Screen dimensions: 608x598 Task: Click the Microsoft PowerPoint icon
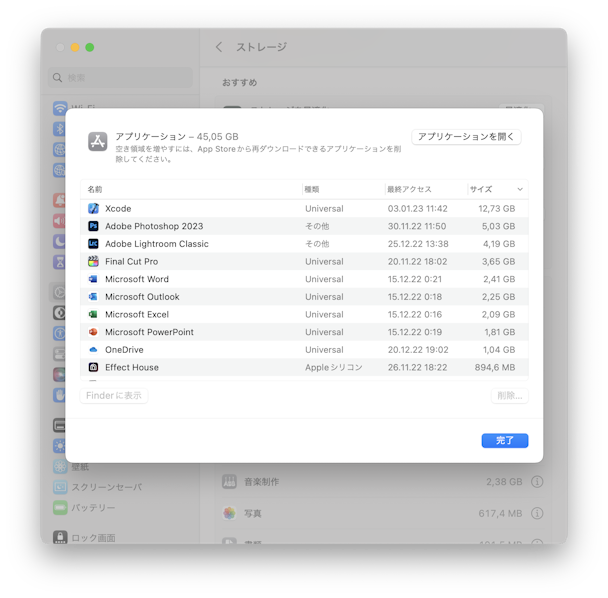pos(93,332)
